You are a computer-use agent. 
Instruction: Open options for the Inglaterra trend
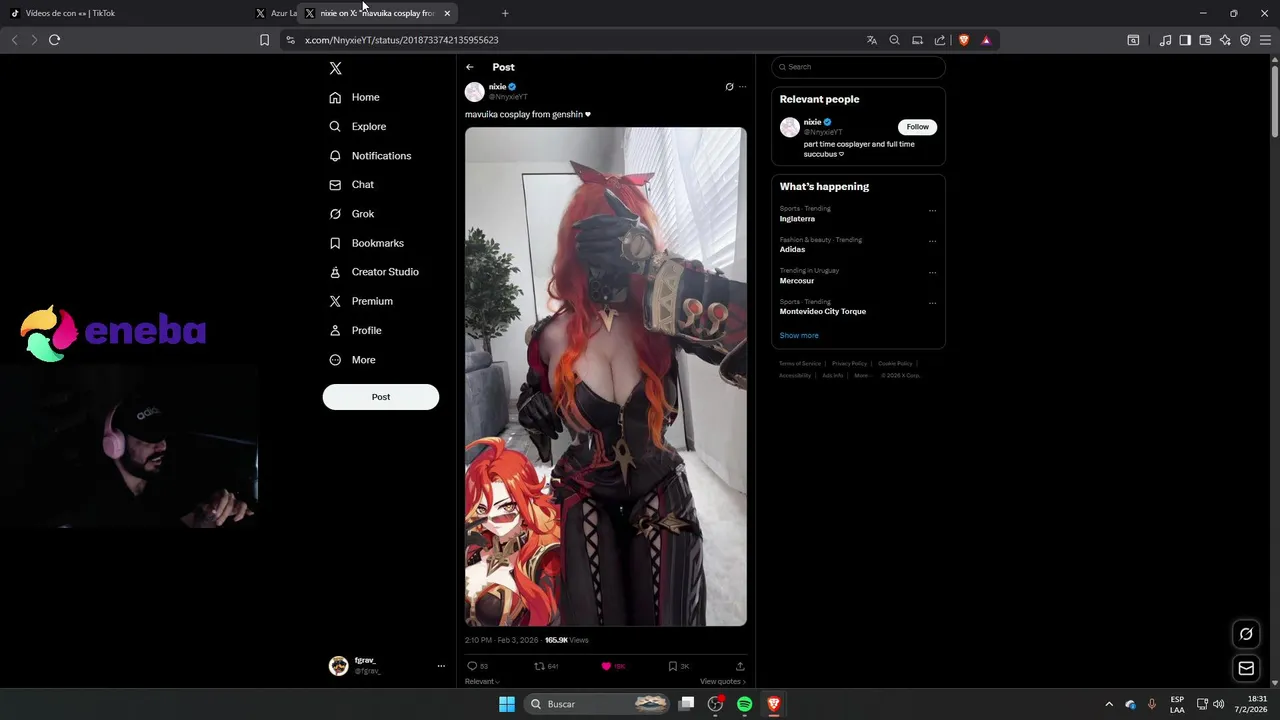click(x=932, y=210)
